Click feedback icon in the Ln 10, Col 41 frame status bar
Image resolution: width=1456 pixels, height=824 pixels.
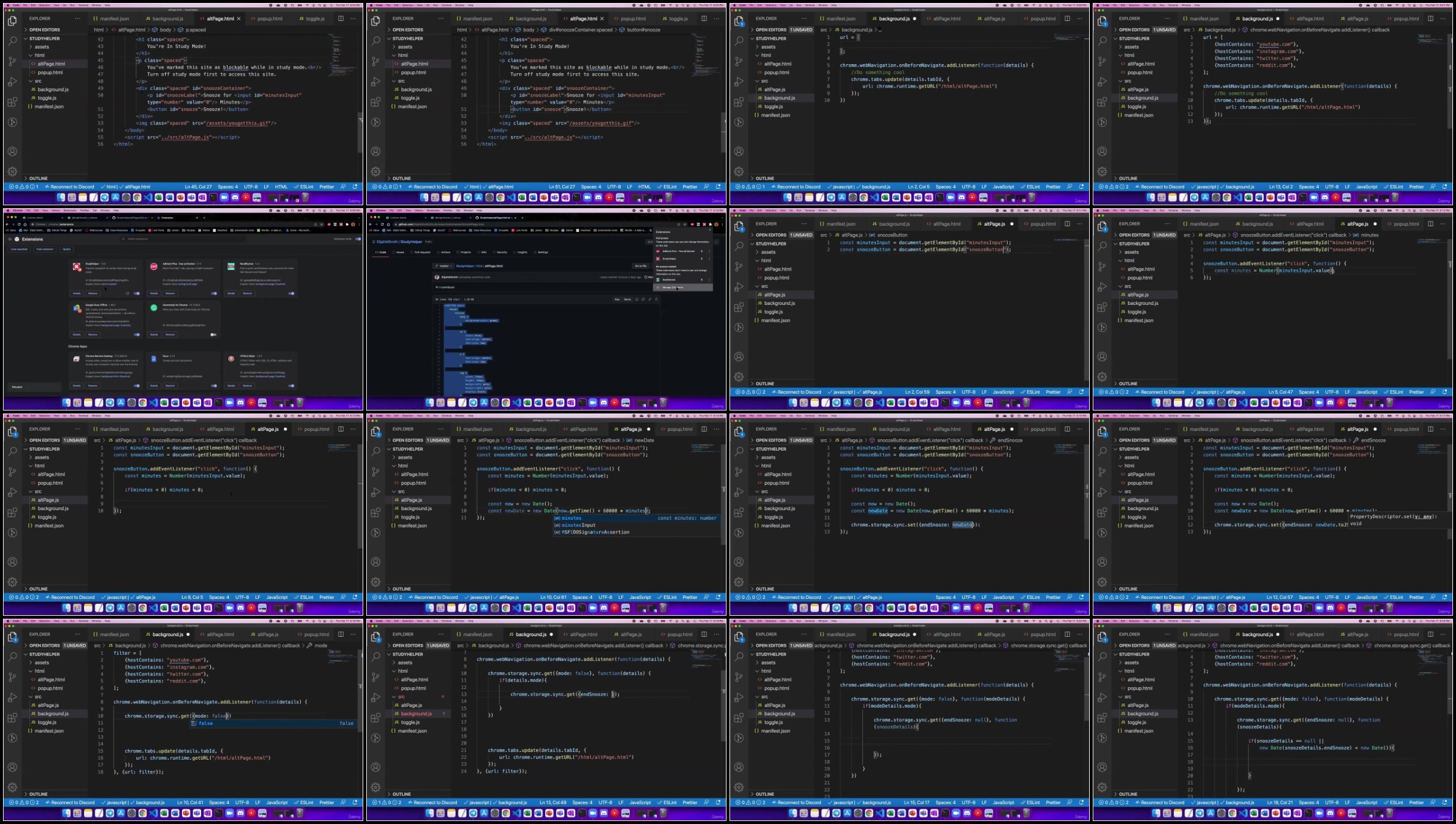(x=343, y=802)
